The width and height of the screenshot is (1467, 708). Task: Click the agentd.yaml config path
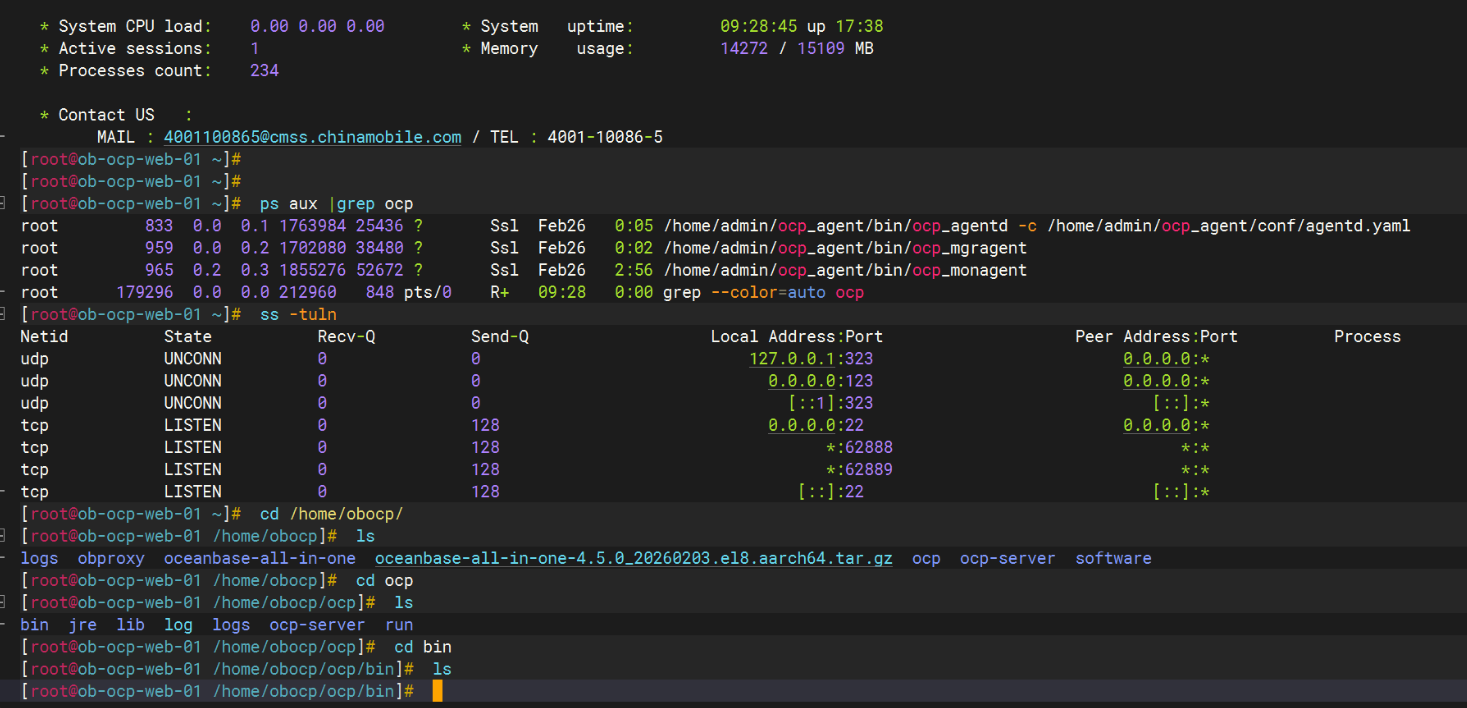(1228, 226)
